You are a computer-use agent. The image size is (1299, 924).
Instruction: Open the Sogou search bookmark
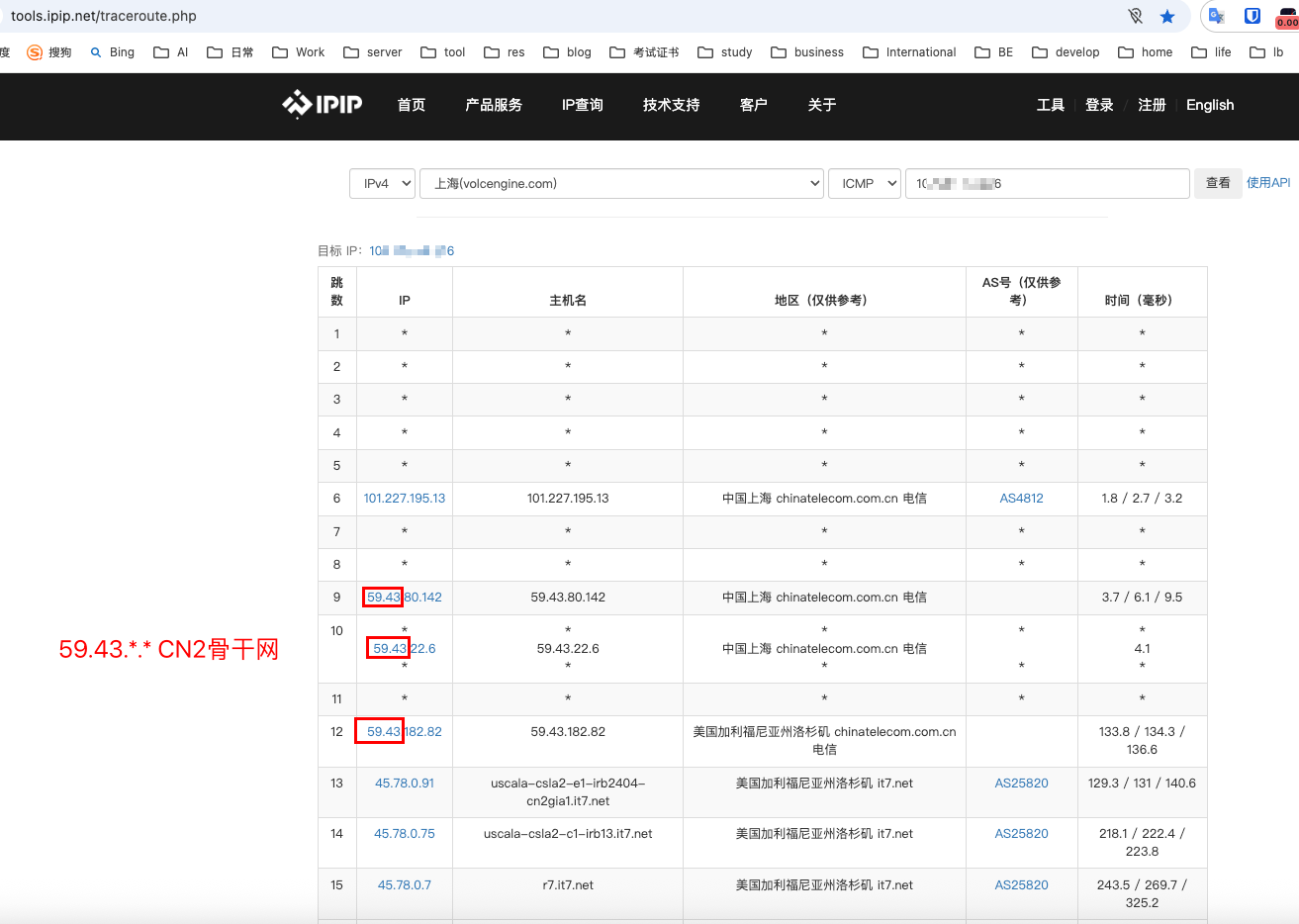[x=48, y=52]
